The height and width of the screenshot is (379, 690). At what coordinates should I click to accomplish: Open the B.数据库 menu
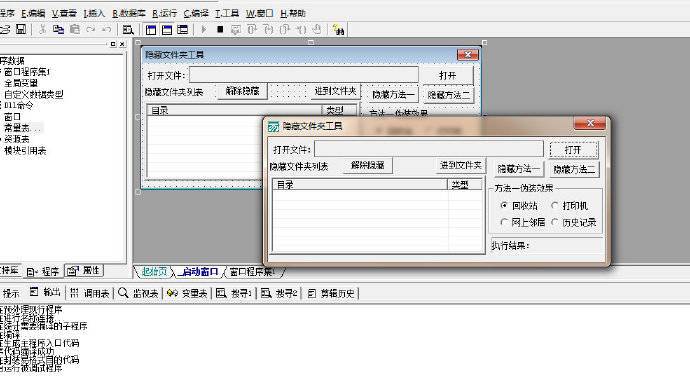click(128, 14)
